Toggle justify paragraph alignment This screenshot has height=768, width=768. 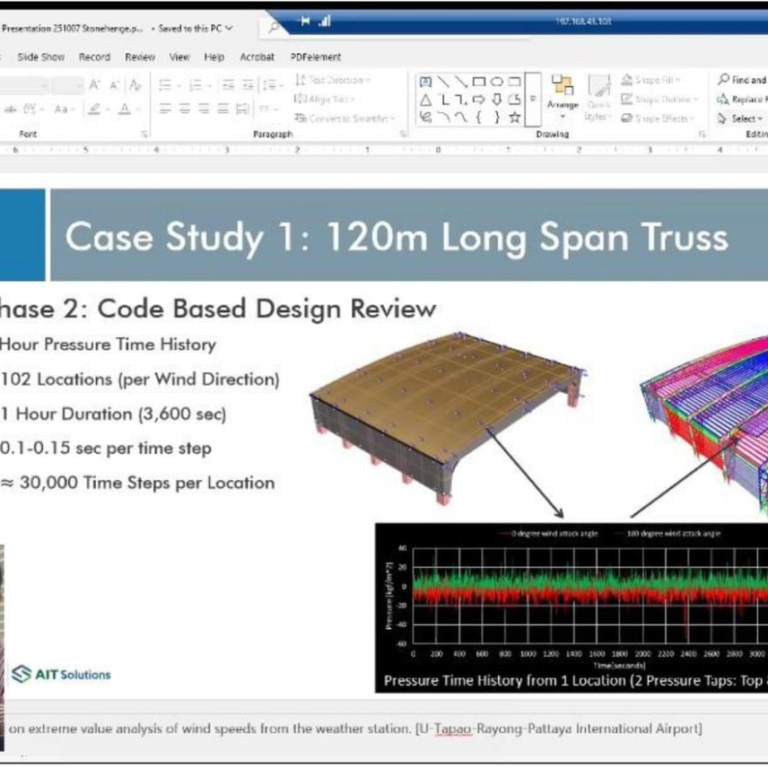[222, 108]
